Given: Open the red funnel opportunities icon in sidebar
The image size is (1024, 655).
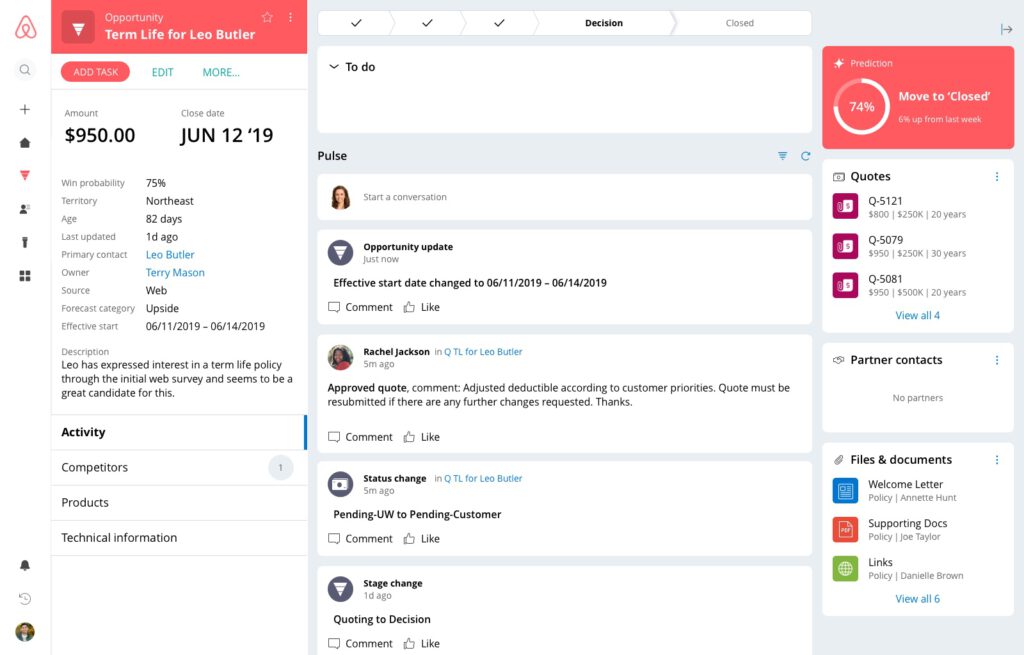Looking at the screenshot, I should (25, 175).
